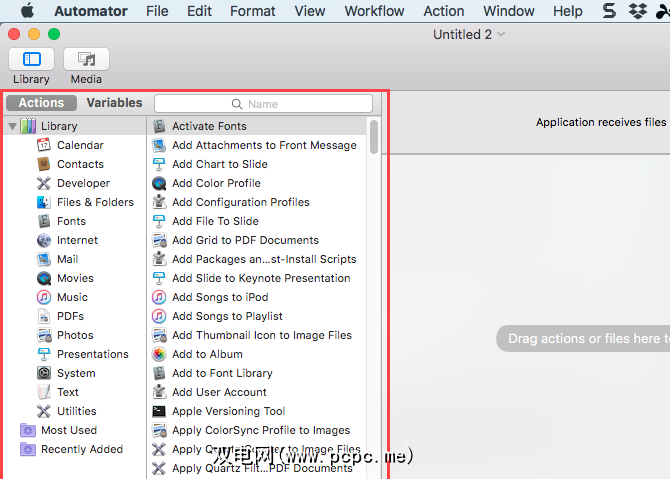Image resolution: width=670 pixels, height=479 pixels.
Task: Collapse the Library disclosure triangle
Action: tap(12, 126)
